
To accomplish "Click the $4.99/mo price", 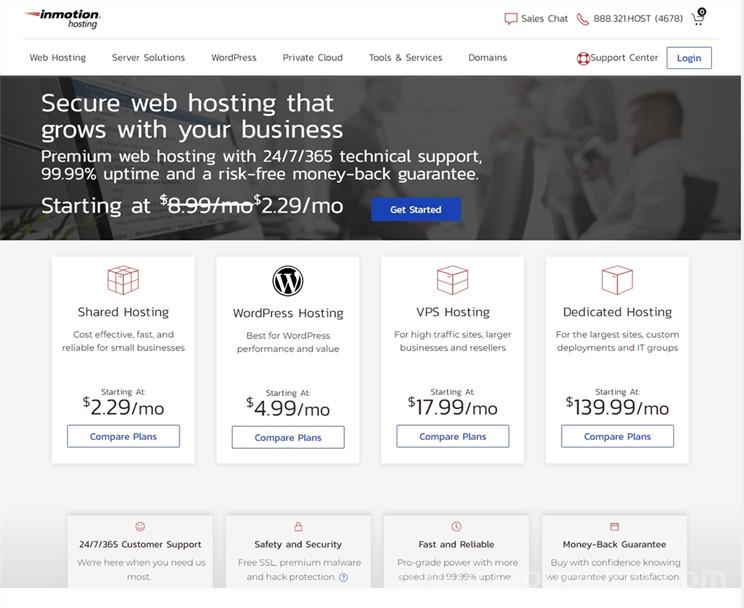I will (x=288, y=408).
